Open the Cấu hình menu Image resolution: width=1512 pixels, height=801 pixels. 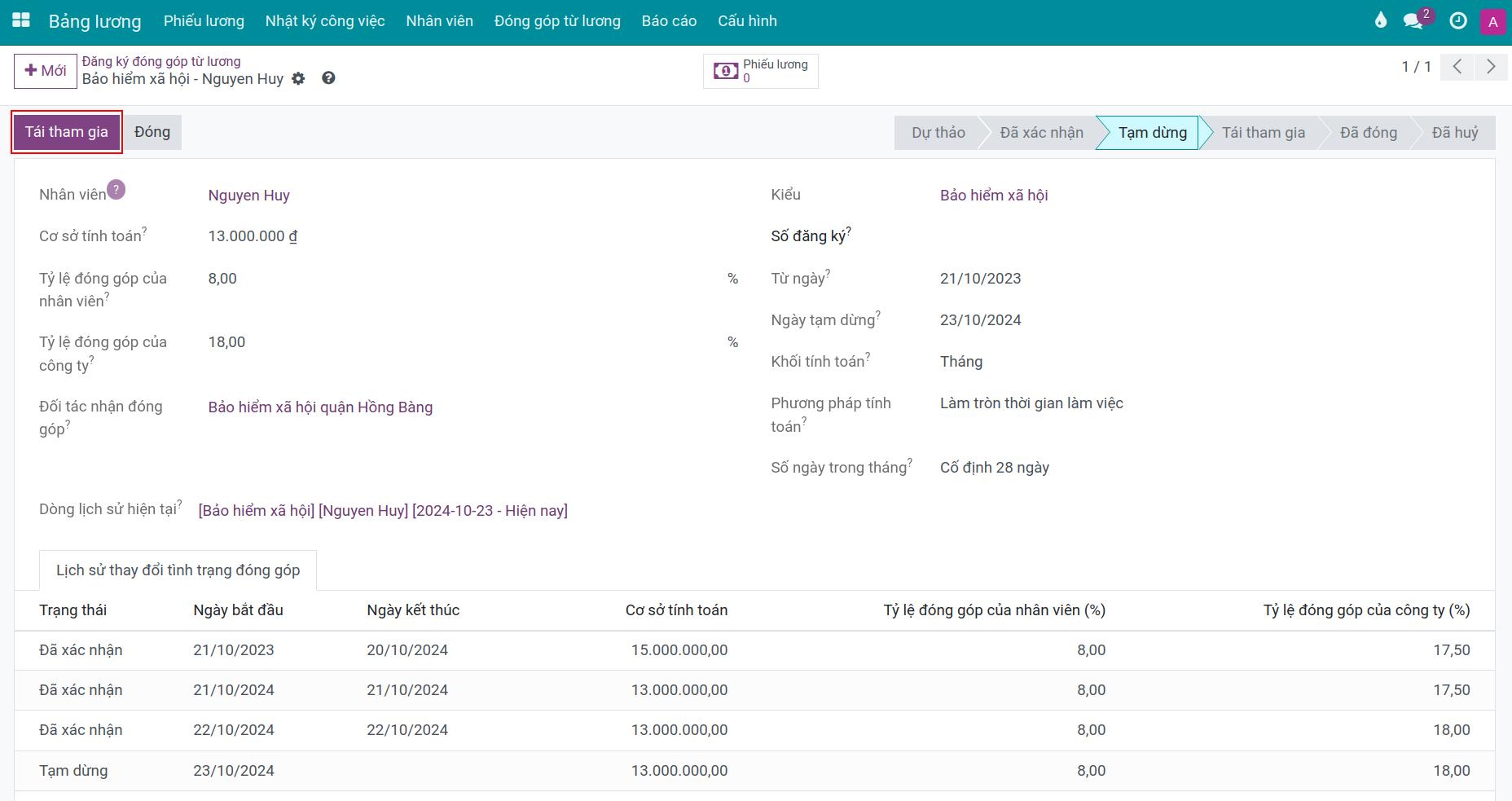click(x=747, y=21)
